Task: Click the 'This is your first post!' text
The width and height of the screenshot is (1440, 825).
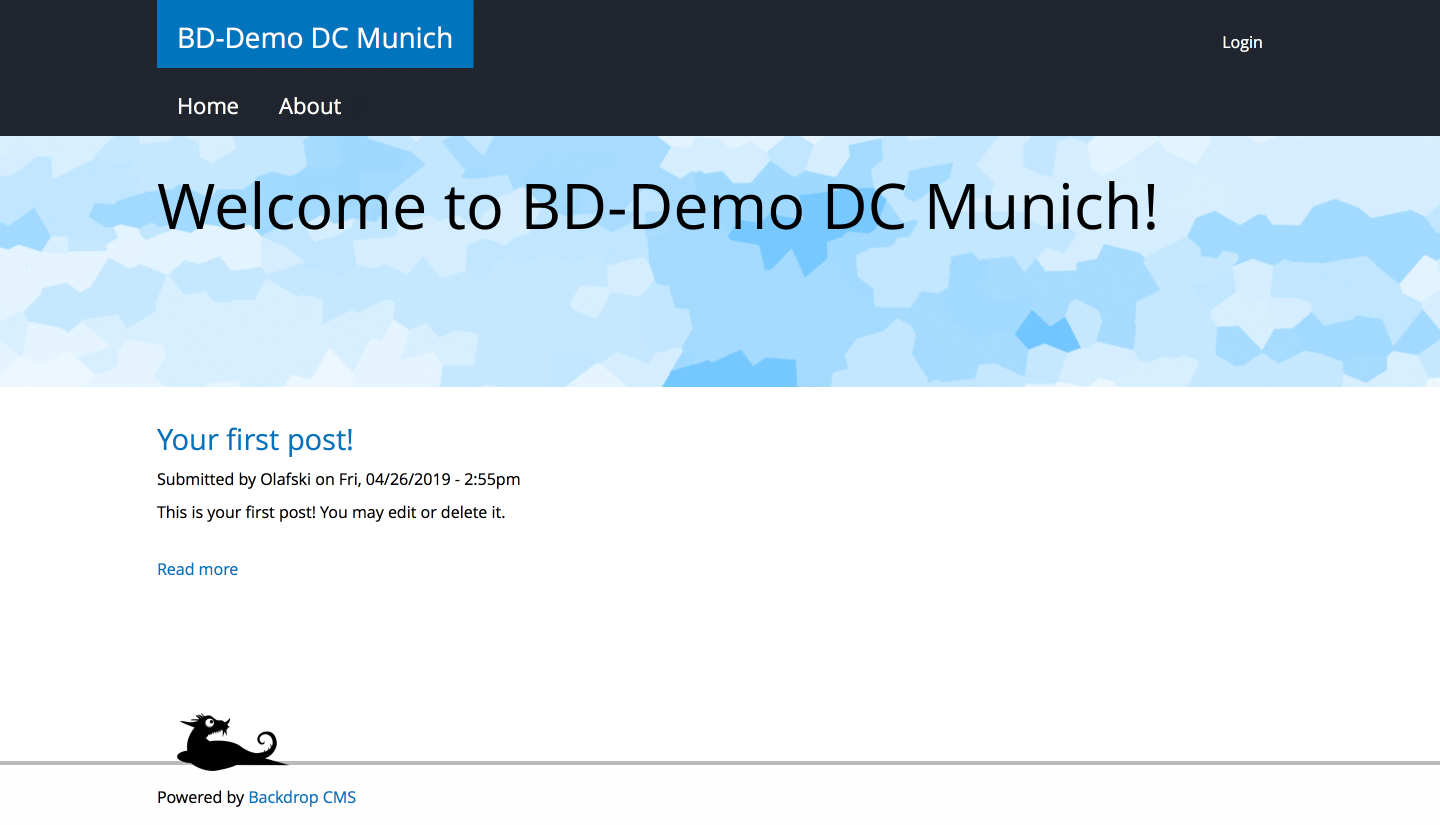Action: 236,513
